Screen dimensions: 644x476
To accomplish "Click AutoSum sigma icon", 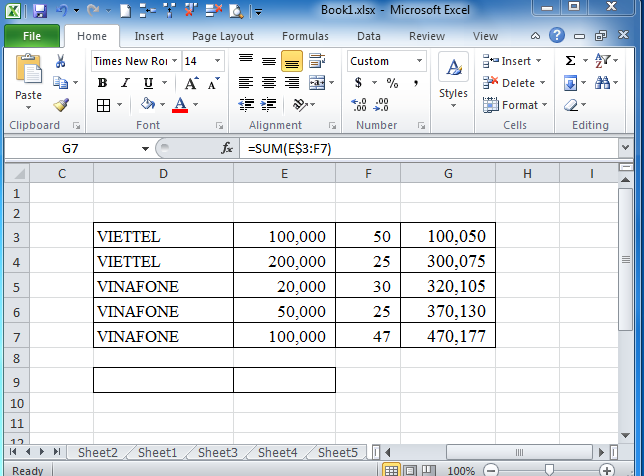I will click(570, 61).
